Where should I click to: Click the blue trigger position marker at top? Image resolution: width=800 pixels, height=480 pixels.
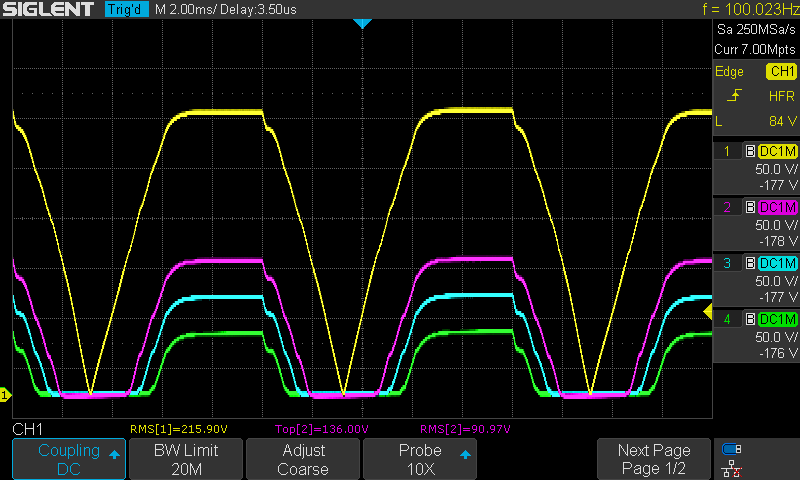tap(362, 23)
